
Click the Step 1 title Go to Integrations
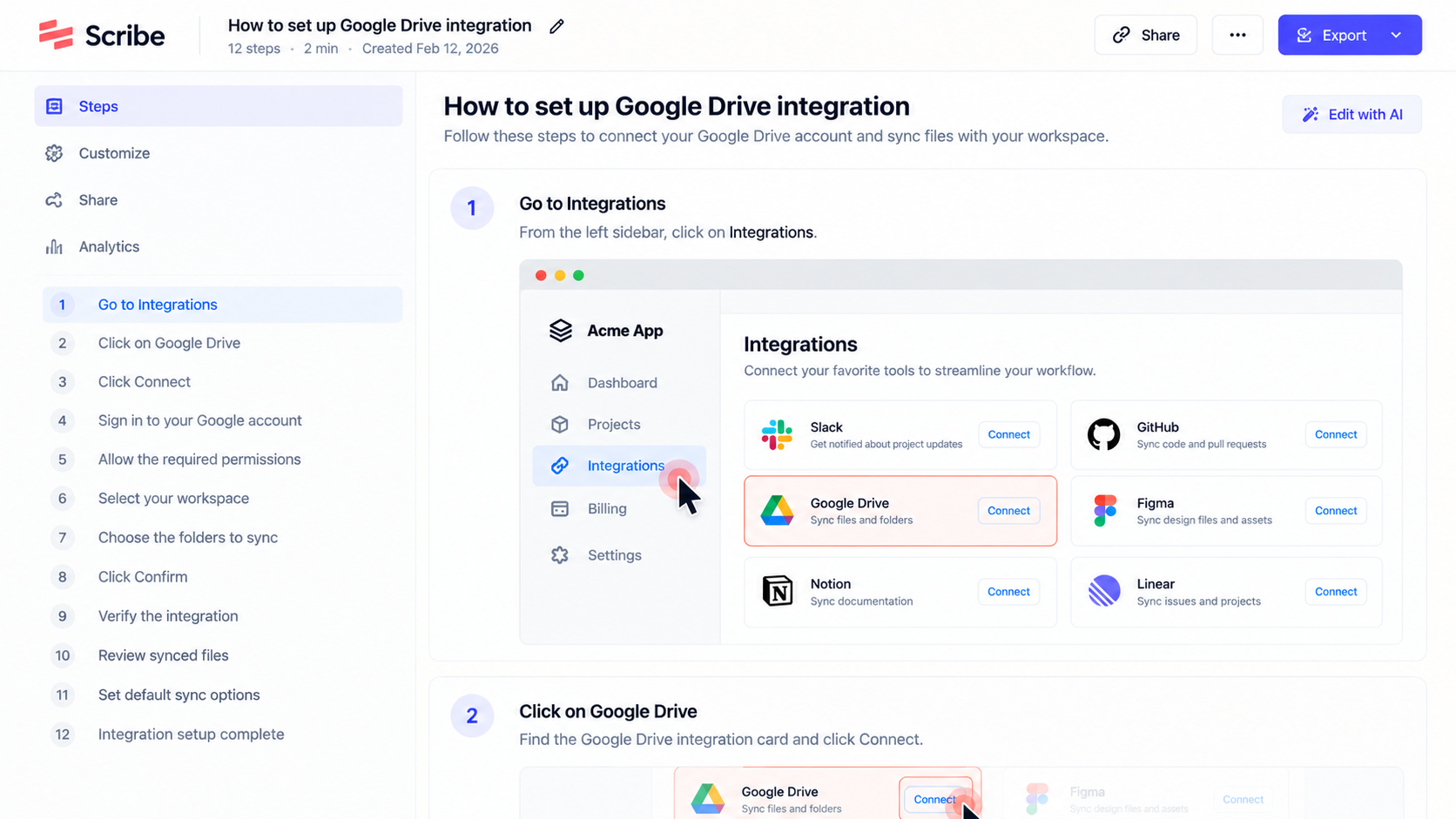[x=592, y=204]
